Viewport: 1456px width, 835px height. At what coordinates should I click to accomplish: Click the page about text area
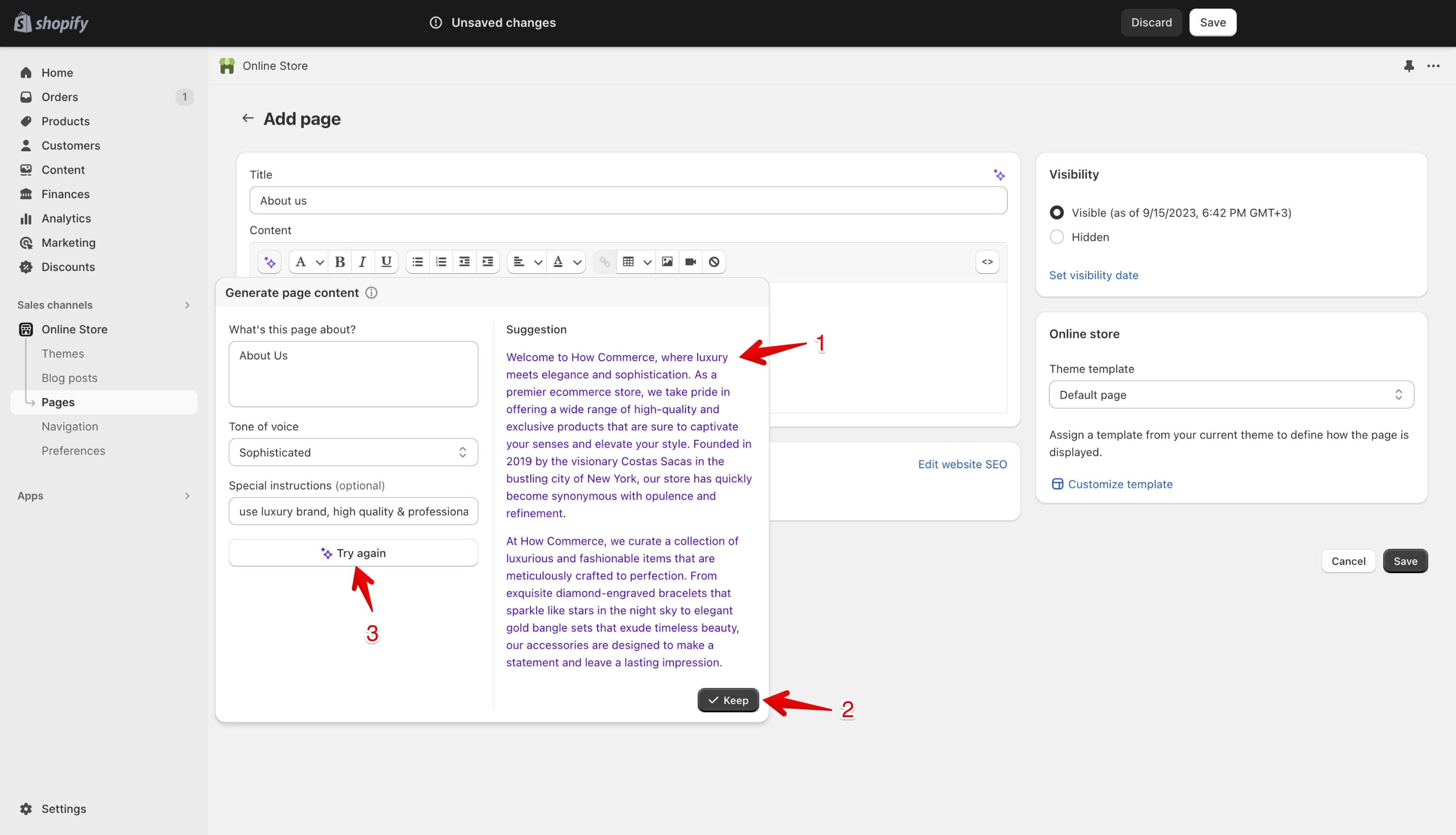coord(353,374)
